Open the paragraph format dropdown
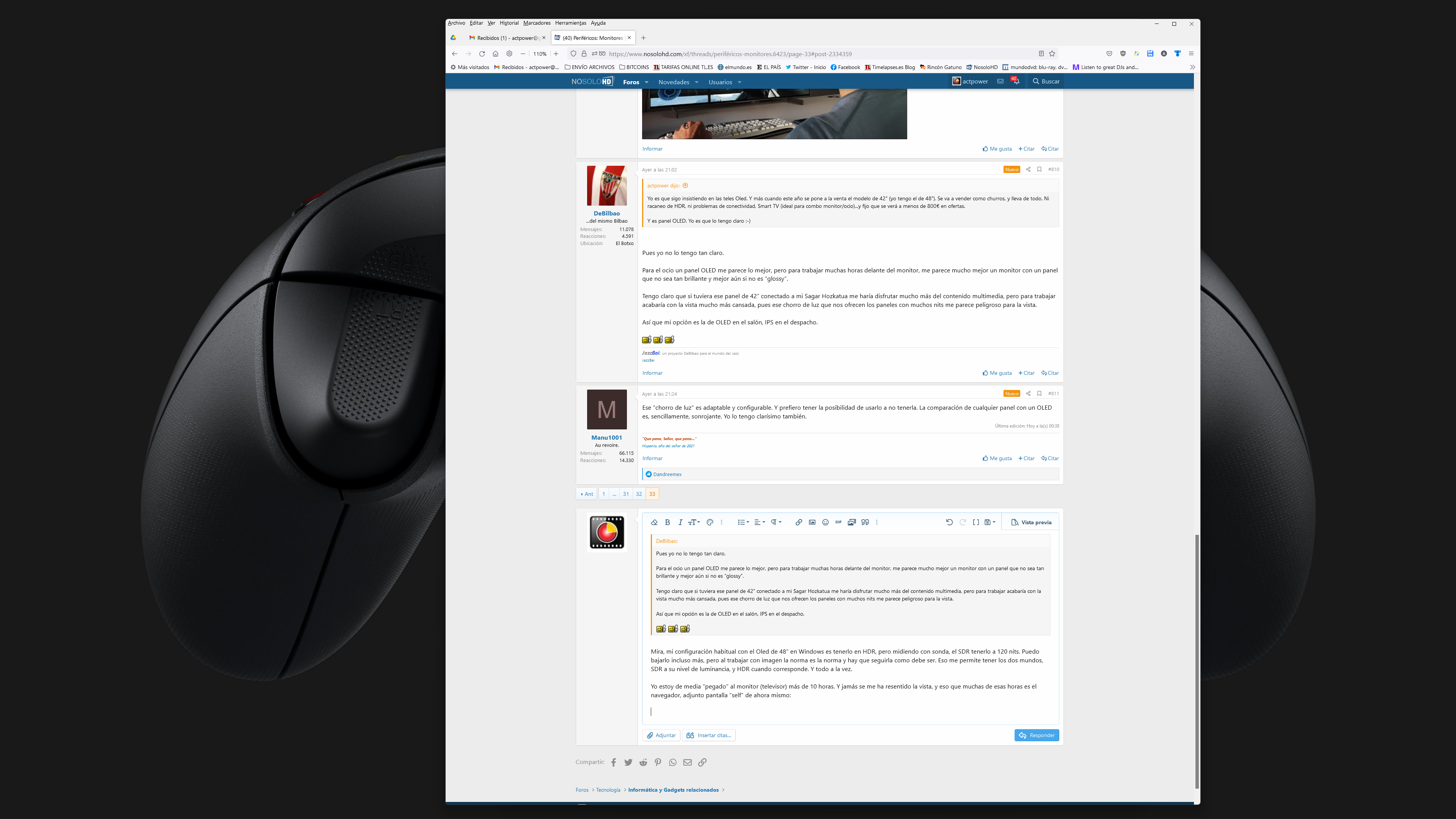Viewport: 1456px width, 819px height. [776, 522]
